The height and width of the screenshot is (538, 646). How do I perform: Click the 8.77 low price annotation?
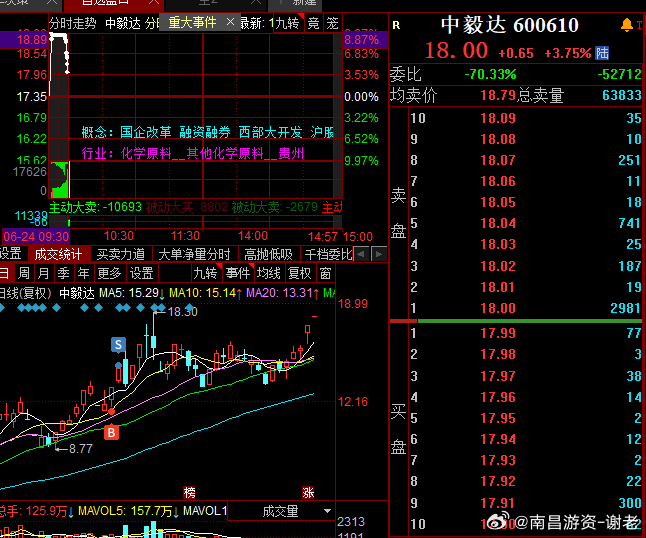point(80,449)
